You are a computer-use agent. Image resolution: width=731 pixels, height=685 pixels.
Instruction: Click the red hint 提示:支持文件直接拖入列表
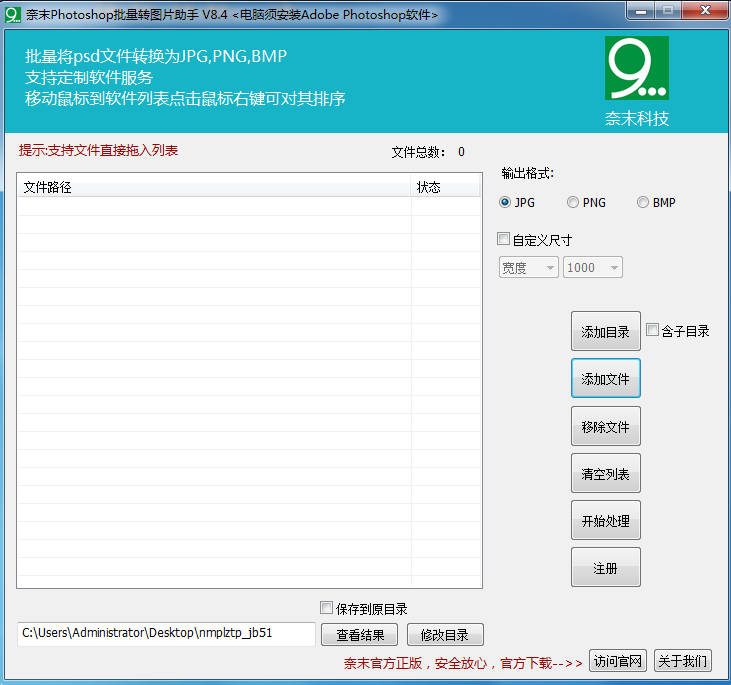[98, 150]
